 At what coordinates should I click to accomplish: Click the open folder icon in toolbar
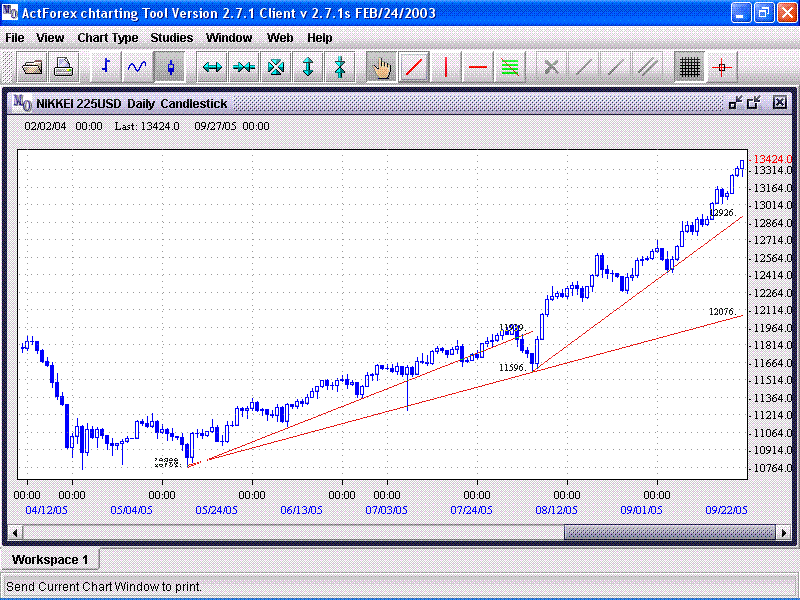[32, 68]
